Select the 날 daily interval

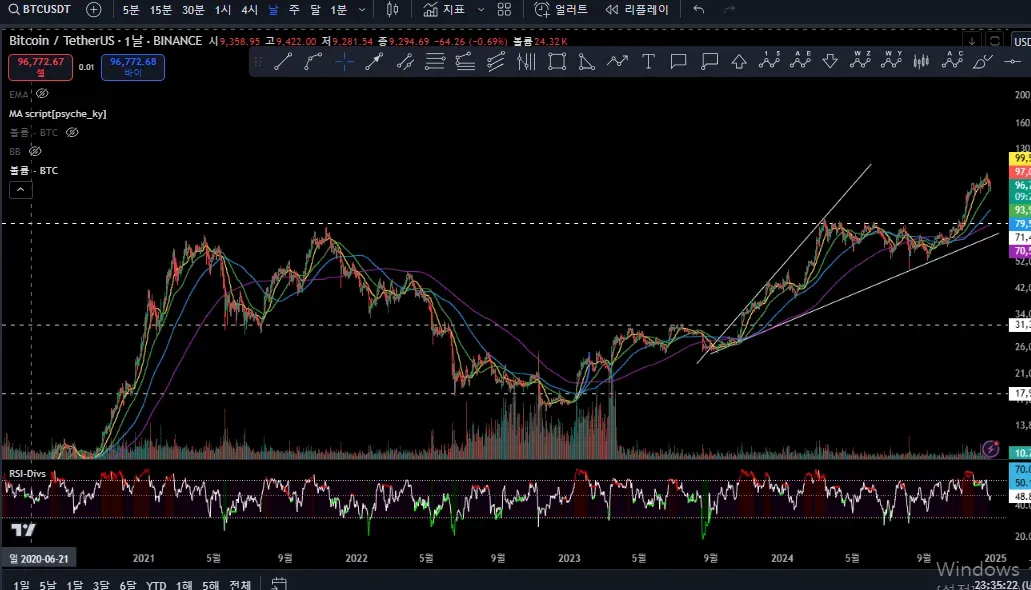point(273,10)
